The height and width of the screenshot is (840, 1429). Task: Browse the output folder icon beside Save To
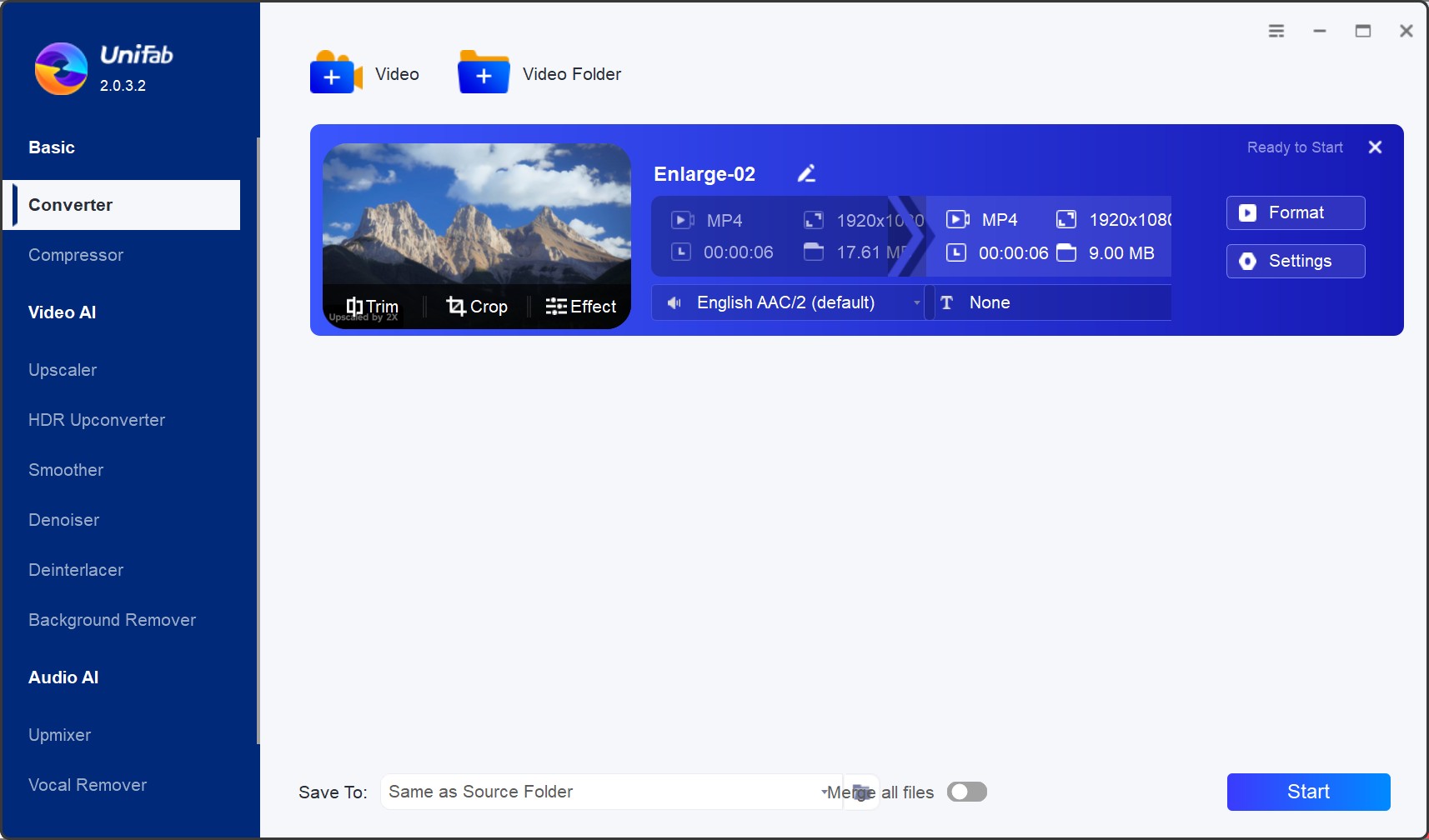[x=861, y=792]
